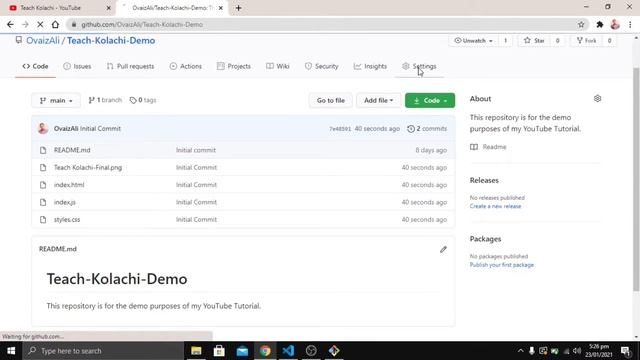This screenshot has height=360, width=640.
Task: Click the taskbar clock and date
Action: coord(598,351)
